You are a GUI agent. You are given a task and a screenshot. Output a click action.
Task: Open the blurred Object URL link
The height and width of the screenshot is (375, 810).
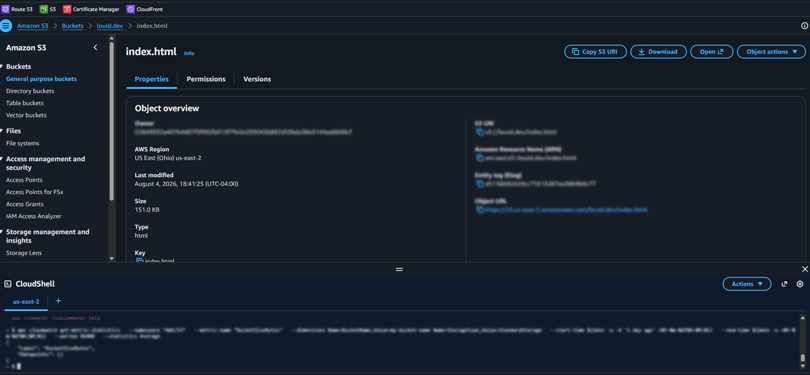click(x=566, y=210)
